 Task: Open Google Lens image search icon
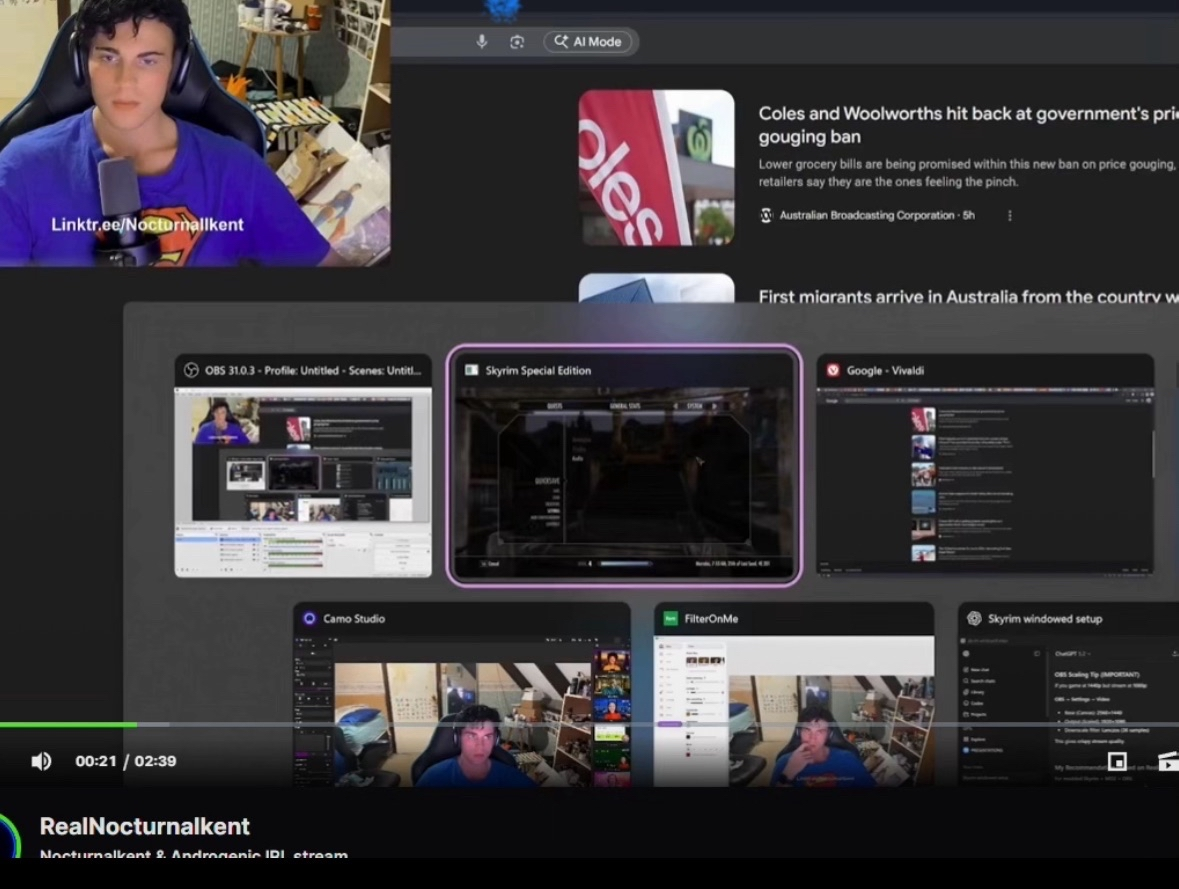[x=517, y=42]
